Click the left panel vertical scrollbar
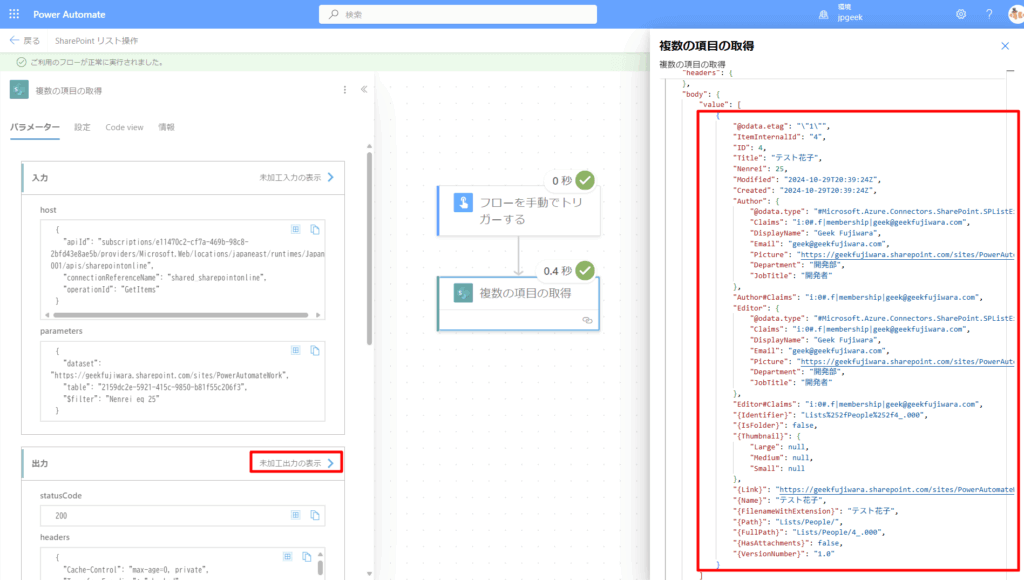Image resolution: width=1024 pixels, height=580 pixels. [369, 248]
